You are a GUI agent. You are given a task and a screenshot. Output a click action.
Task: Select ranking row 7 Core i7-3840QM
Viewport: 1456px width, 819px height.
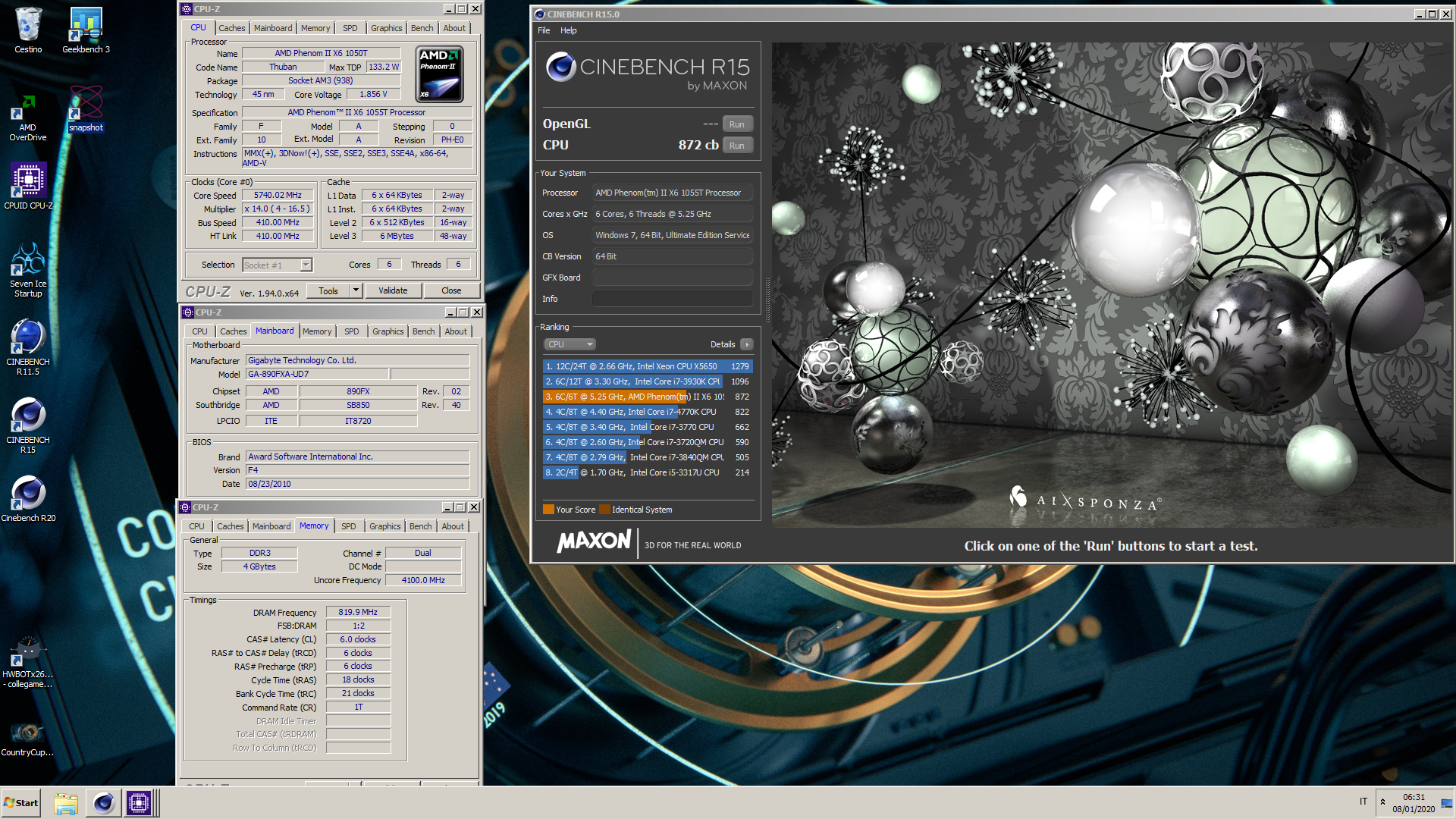coord(648,457)
